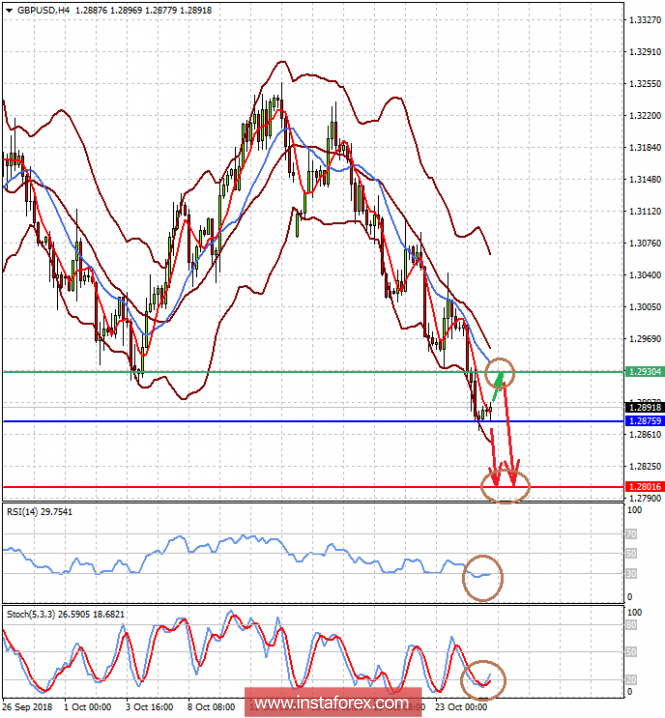Click the RSI 70 level label
Viewport: 665px width, 718px height.
(631, 534)
